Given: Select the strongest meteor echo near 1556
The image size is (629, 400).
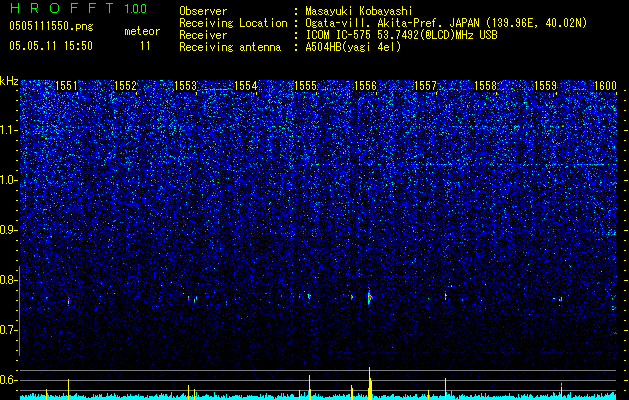Looking at the screenshot, I should 369,297.
